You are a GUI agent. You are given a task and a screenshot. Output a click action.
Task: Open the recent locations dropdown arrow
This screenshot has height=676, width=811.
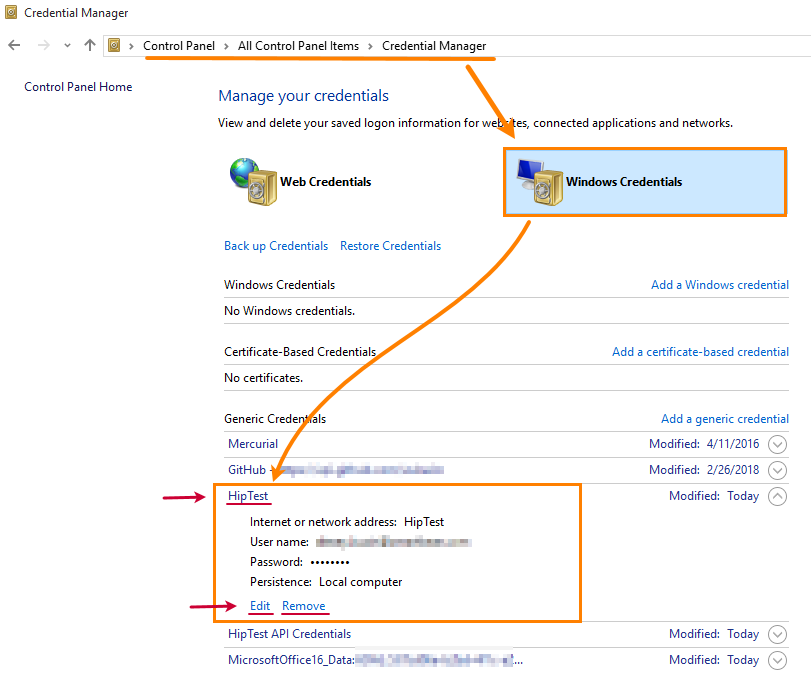(66, 46)
